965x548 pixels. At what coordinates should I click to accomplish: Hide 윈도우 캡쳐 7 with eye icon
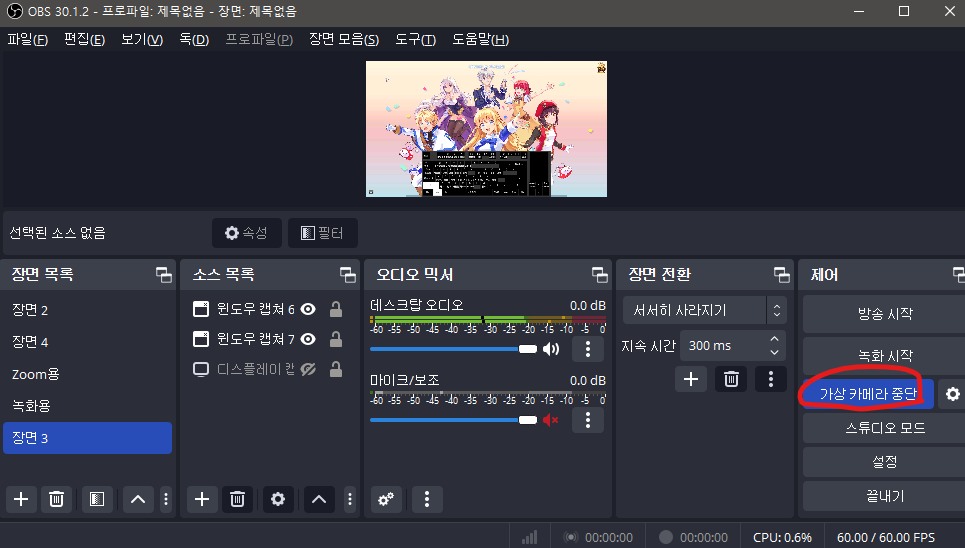pos(308,339)
